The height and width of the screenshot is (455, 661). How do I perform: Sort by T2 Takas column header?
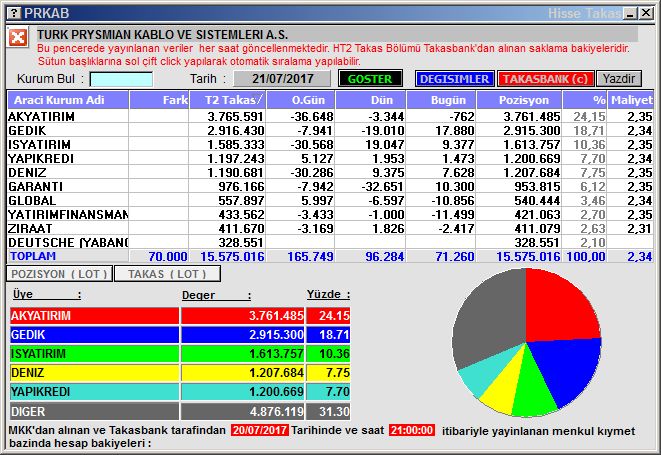pos(228,100)
